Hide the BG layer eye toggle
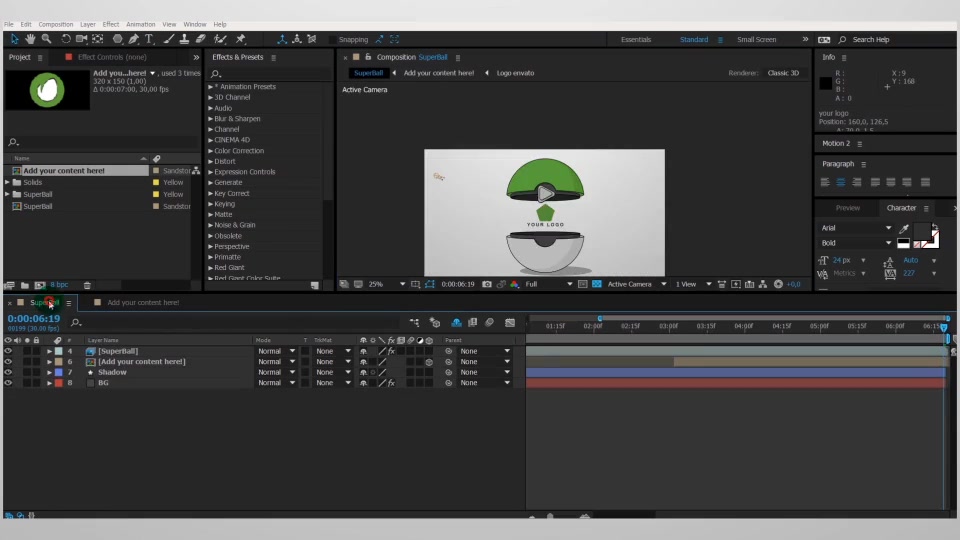Screen dimensions: 960x540 pos(8,383)
